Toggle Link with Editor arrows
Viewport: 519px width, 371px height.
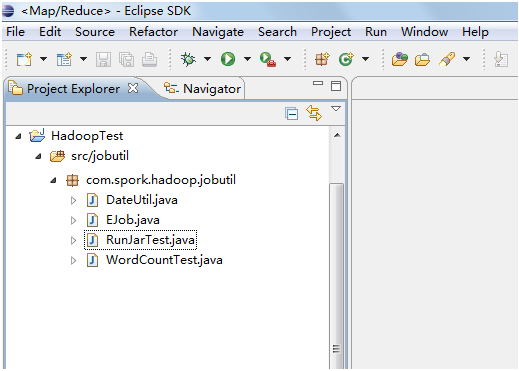[x=314, y=113]
